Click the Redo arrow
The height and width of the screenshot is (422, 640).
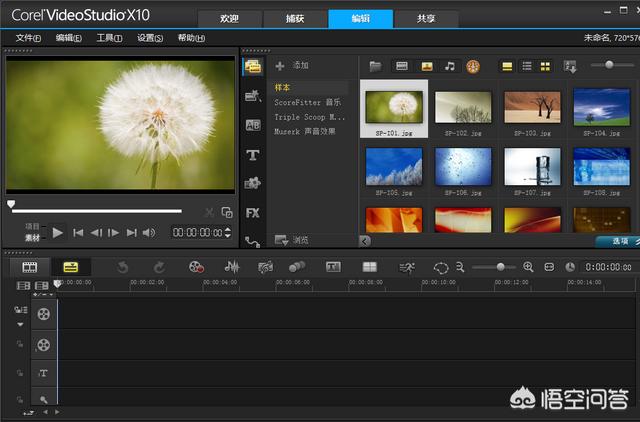(159, 267)
